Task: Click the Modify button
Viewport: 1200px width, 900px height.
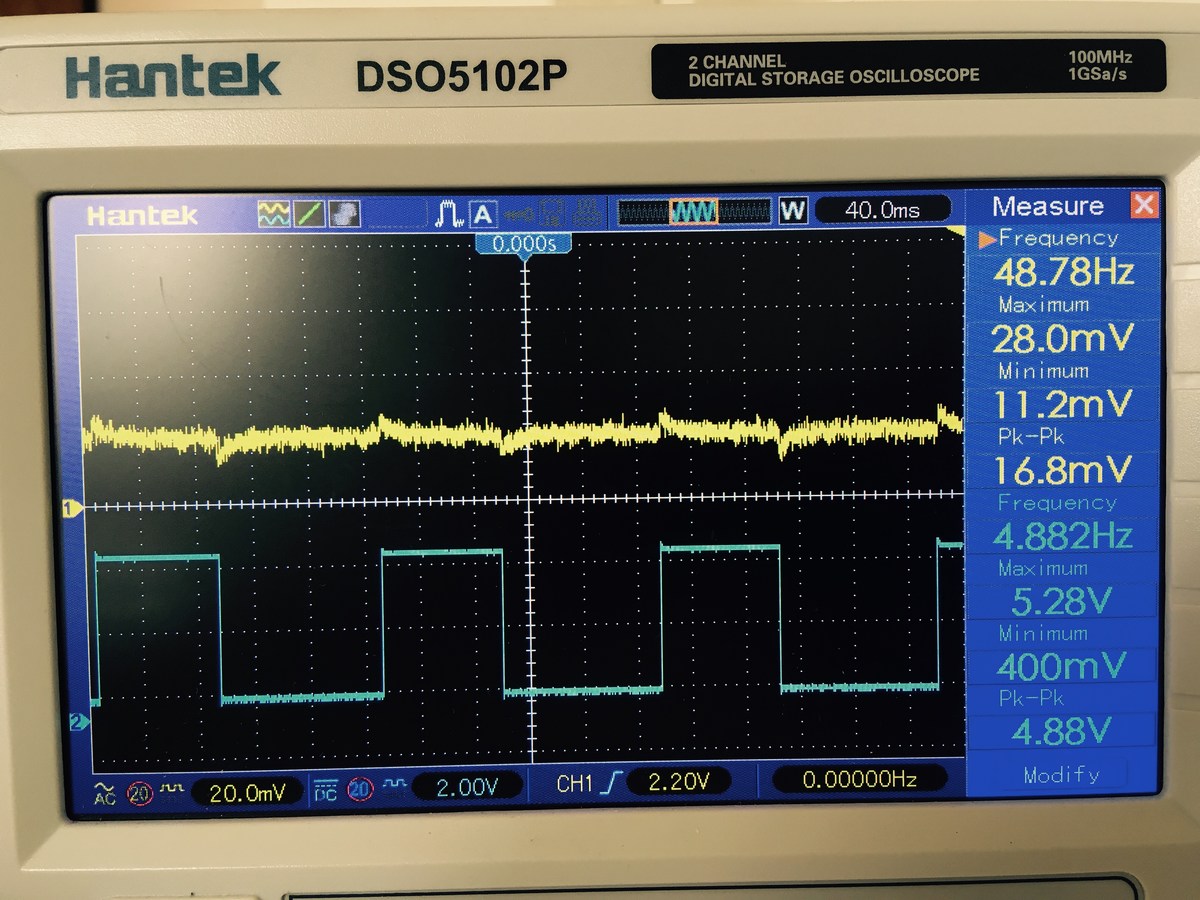Action: [x=1062, y=774]
